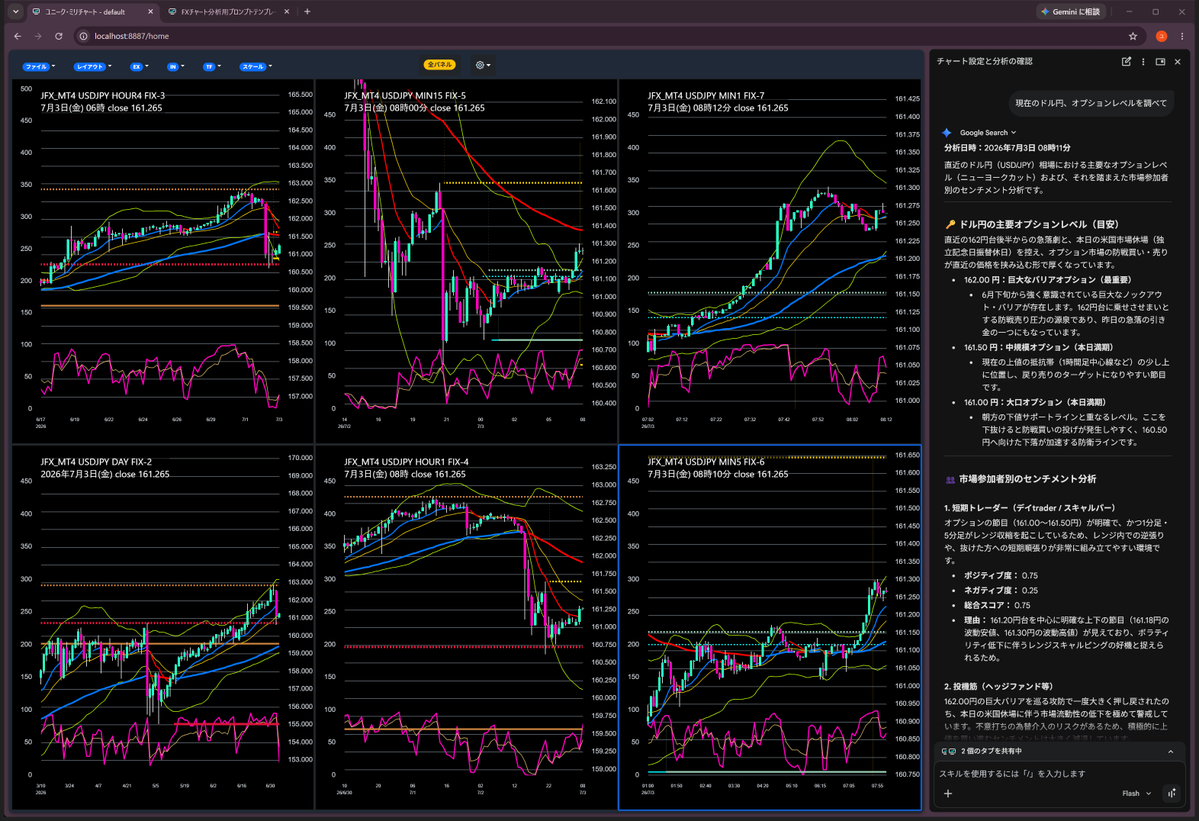1199x821 pixels.
Task: Click 1. 短期トレーダー section heading
Action: [x=1029, y=508]
